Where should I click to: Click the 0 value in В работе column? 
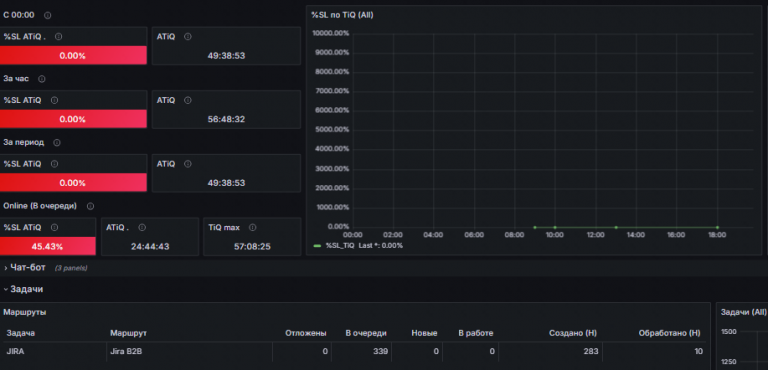tap(492, 351)
